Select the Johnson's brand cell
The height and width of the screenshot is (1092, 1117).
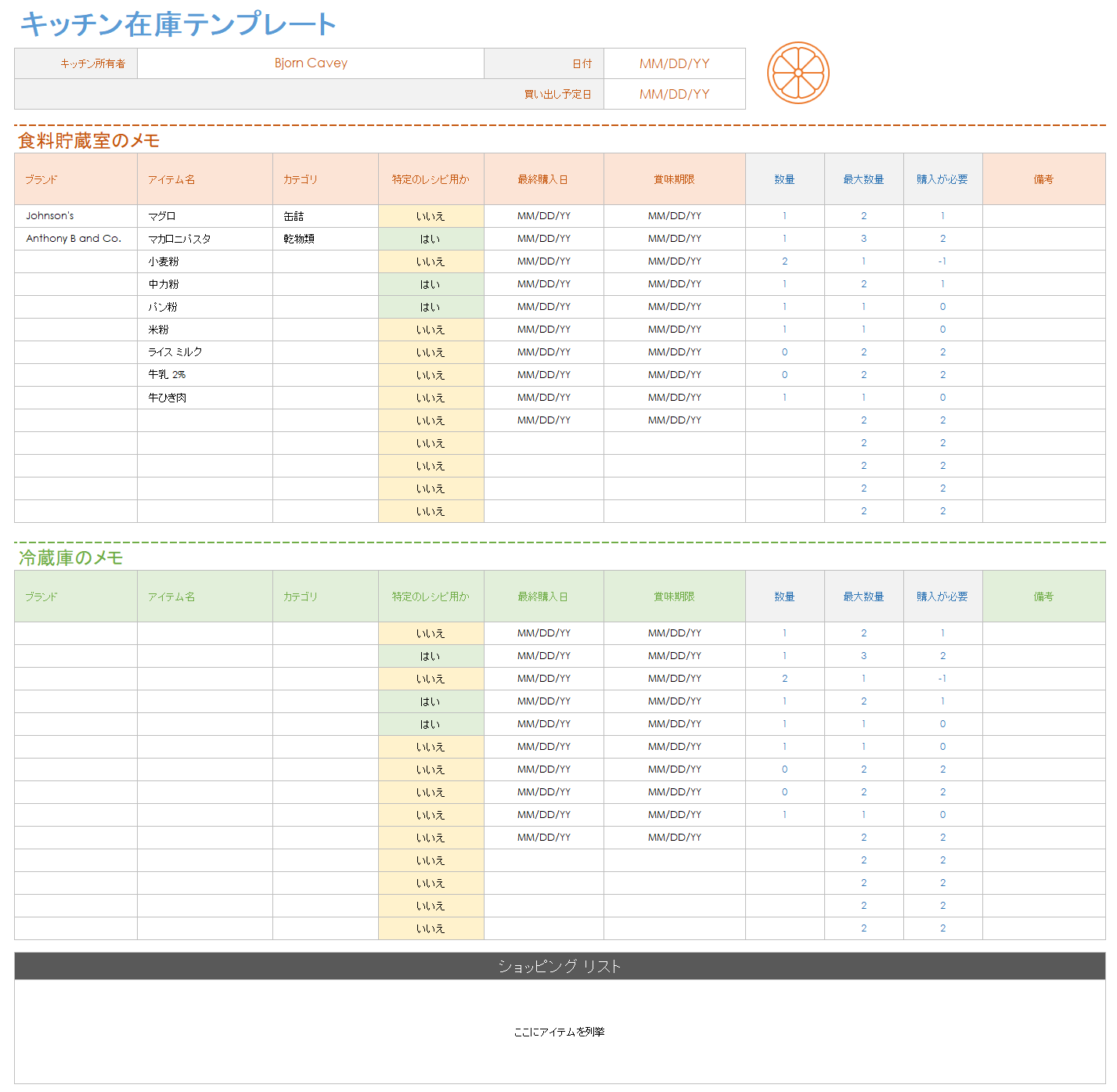click(76, 216)
